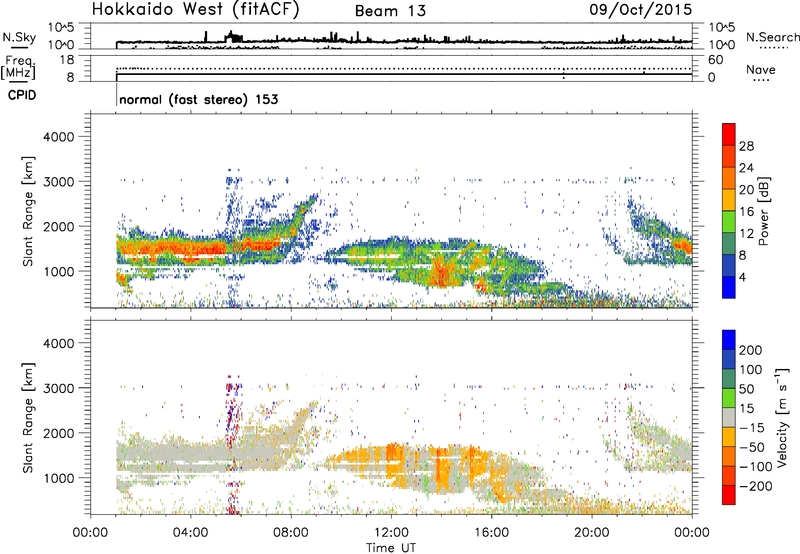Viewport: 800px width, 554px height.
Task: Click the 3000 tick label in the velocity panel
Action: 58,388
